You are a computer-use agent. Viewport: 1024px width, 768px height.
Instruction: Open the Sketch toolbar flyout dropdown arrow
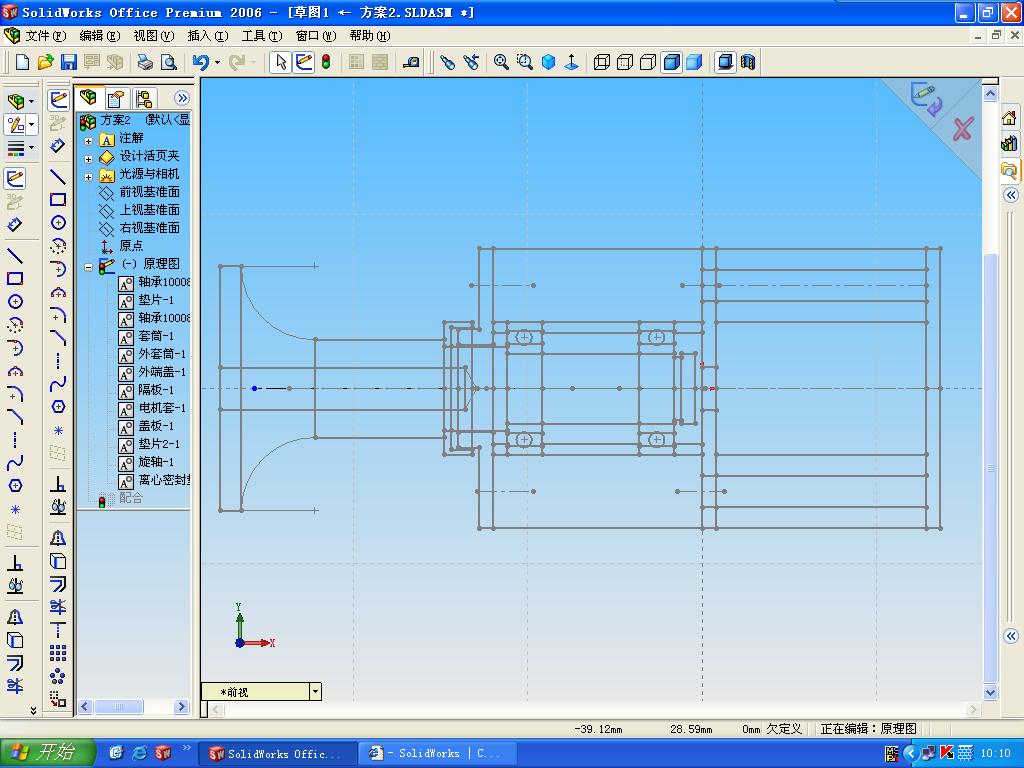pyautogui.click(x=31, y=124)
